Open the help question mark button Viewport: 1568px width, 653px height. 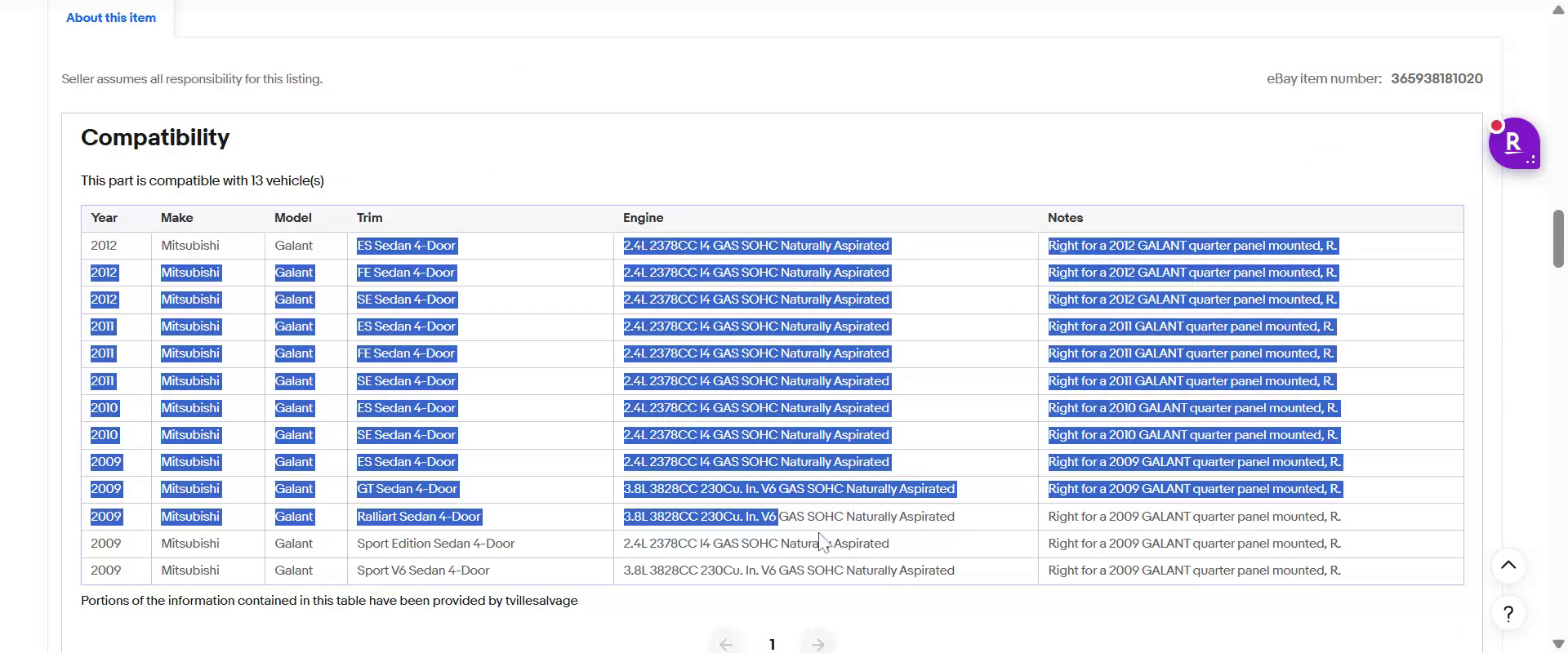click(1508, 614)
